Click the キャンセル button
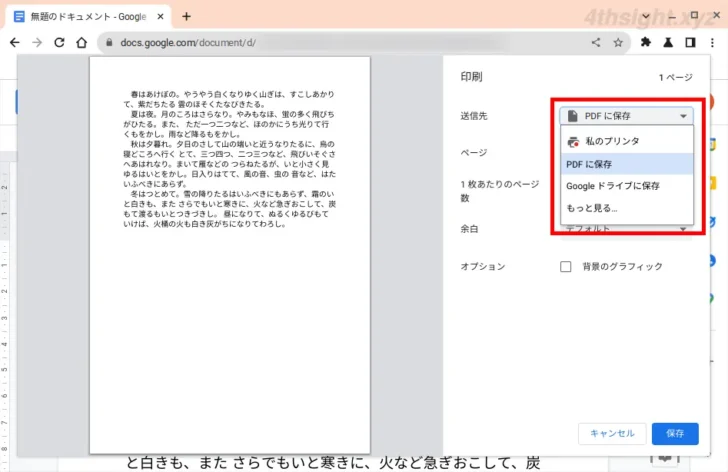This screenshot has height=472, width=728. 612,433
